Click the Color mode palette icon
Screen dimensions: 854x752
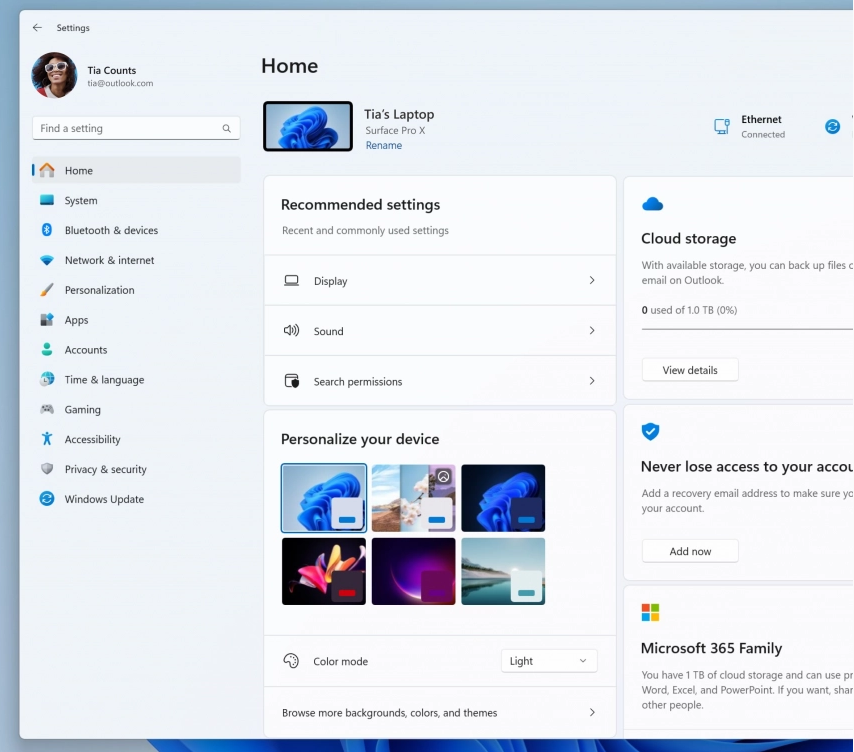click(x=291, y=661)
